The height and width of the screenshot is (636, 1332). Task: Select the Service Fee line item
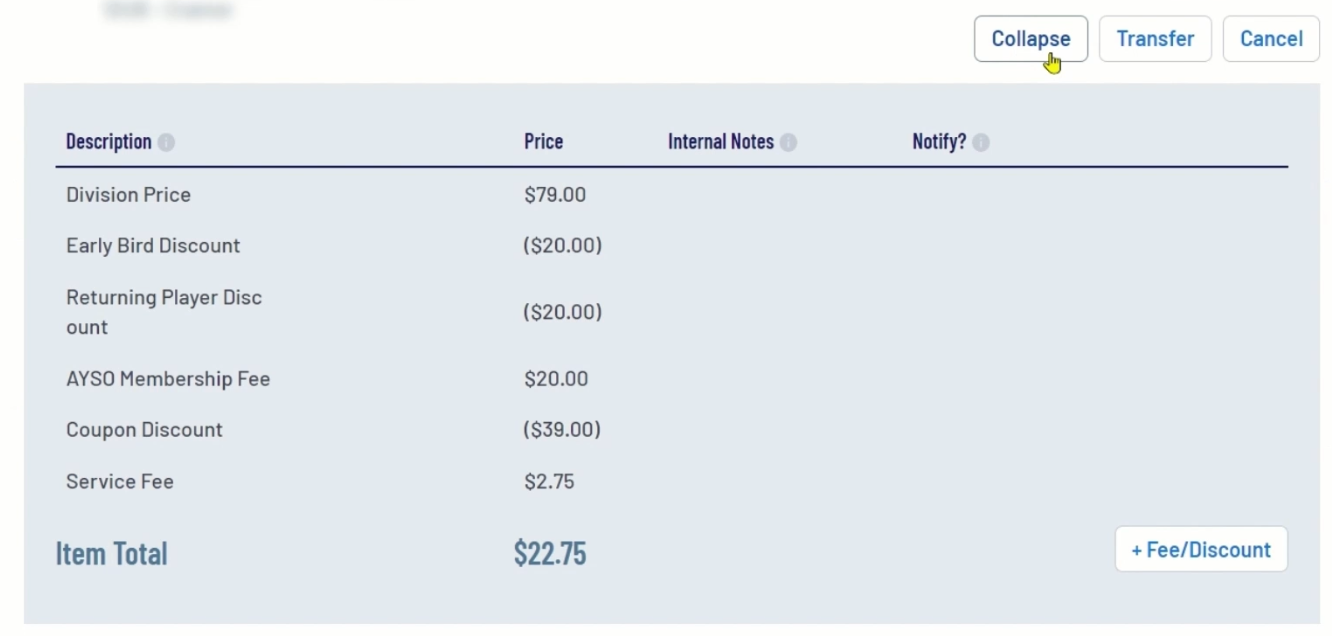[120, 482]
